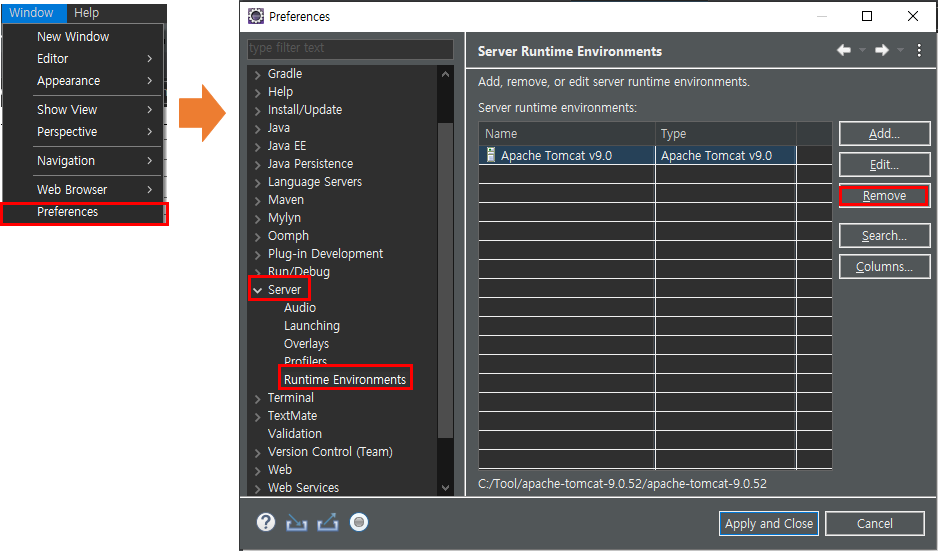Select Launching under Server
This screenshot has height=551, width=938.
pos(312,325)
